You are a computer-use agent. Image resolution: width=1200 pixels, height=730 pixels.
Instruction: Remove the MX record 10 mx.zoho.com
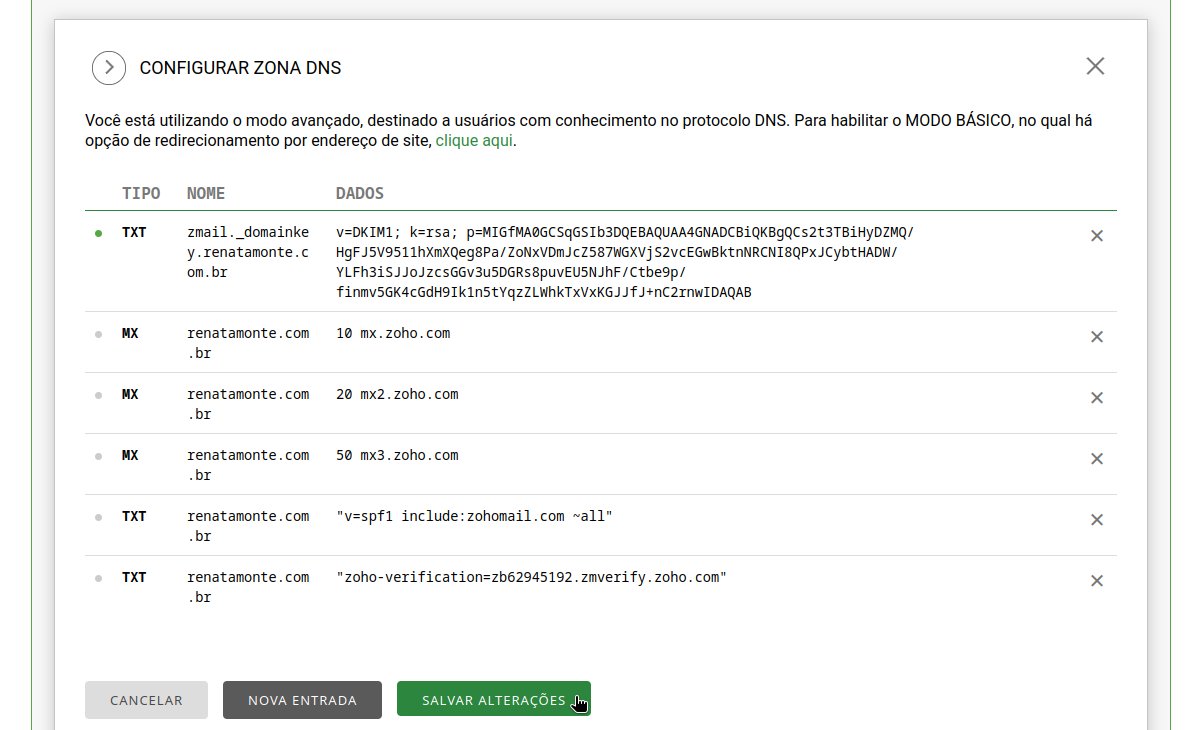(x=1096, y=337)
